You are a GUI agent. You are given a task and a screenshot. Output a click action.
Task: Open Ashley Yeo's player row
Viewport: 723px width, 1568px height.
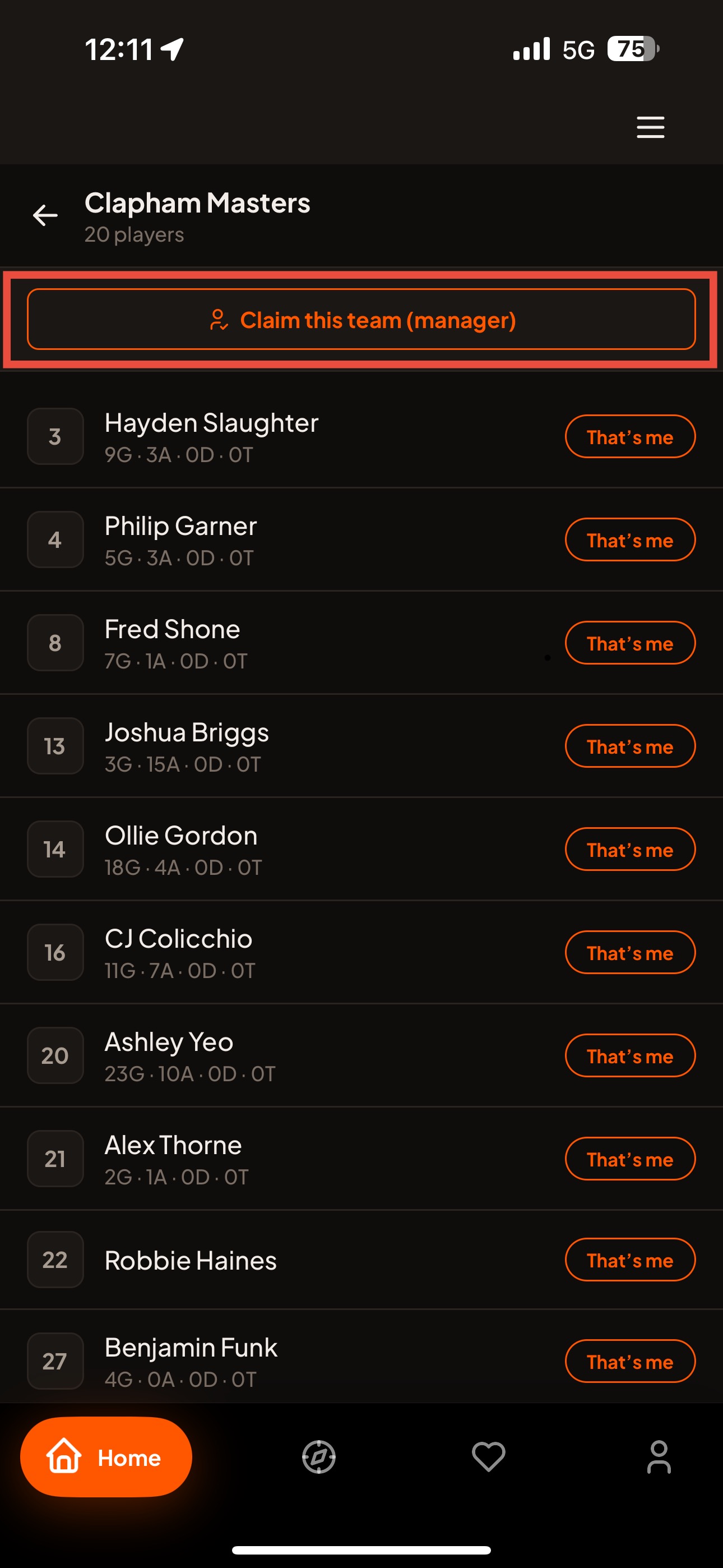coord(361,1055)
